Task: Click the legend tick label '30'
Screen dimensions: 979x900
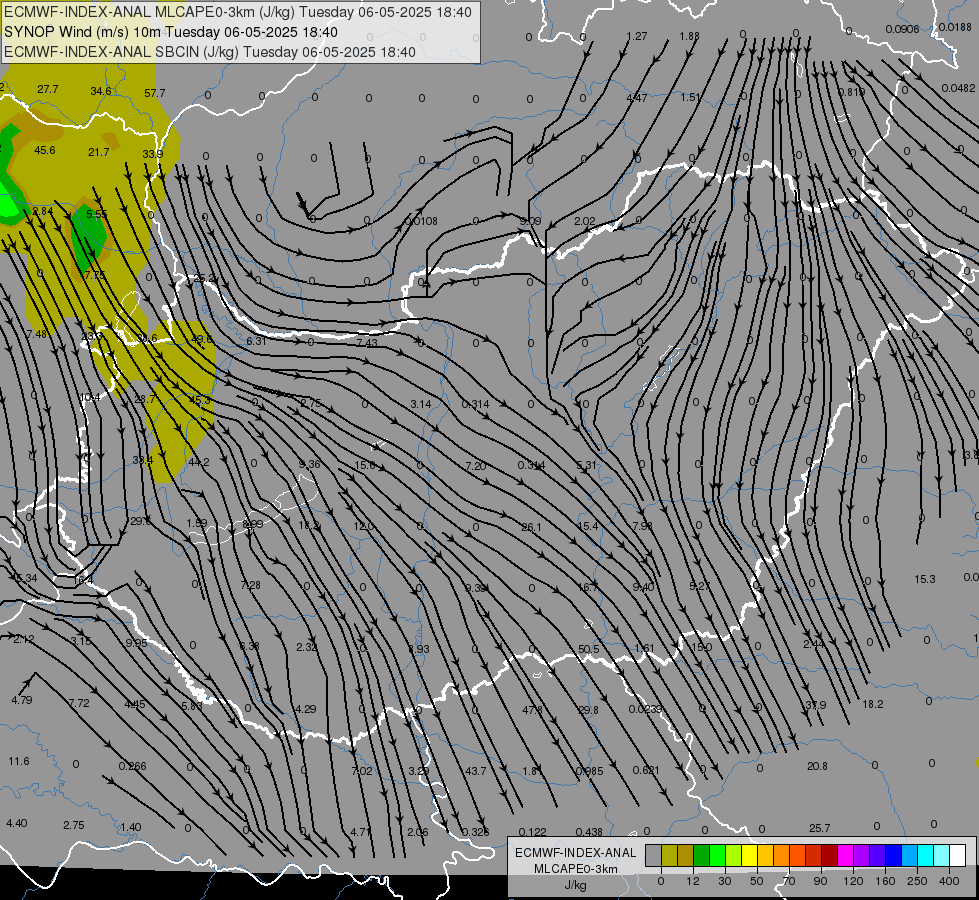Action: pos(724,881)
